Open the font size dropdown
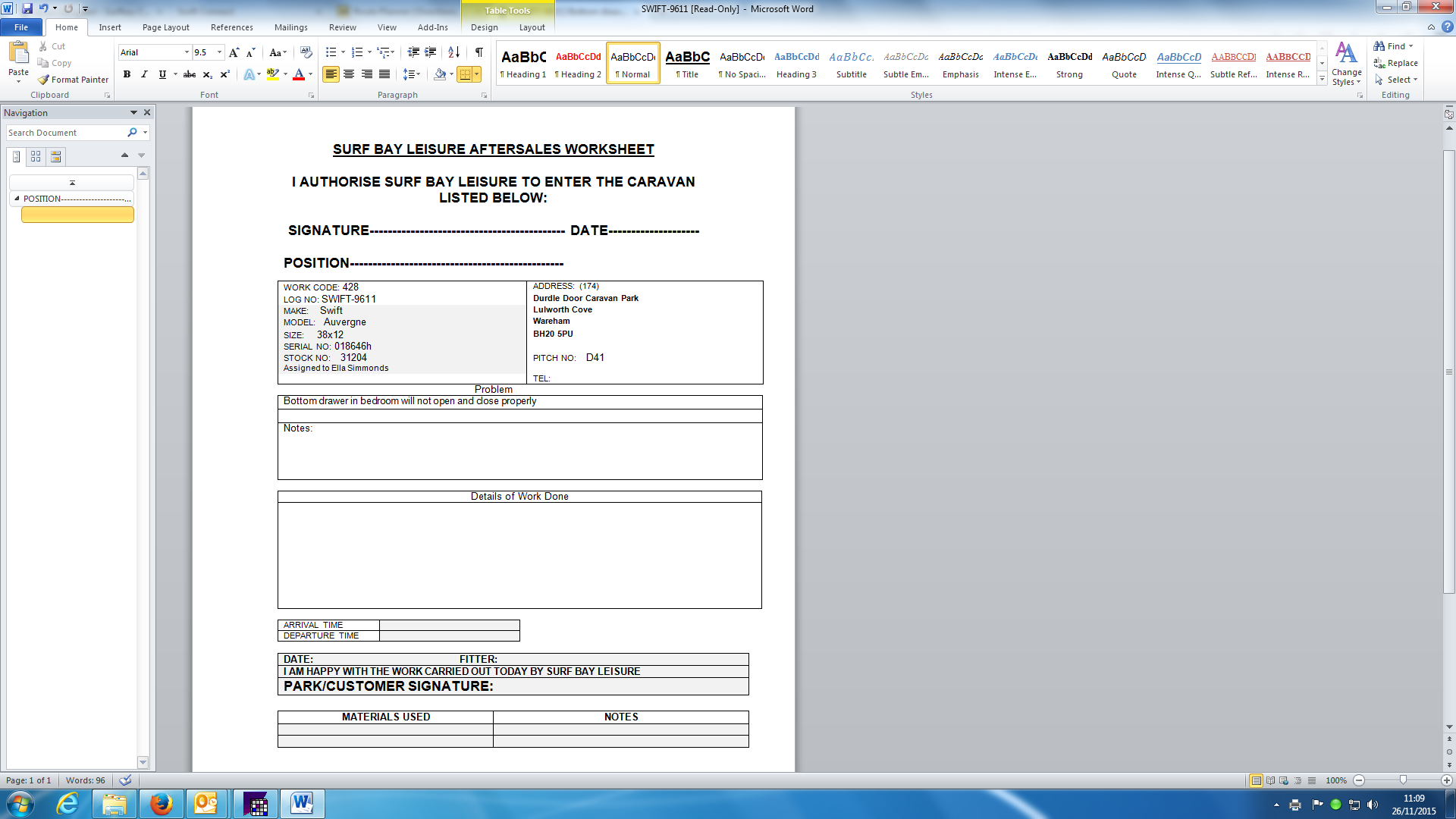Screen dimensions: 1456x819 tap(220, 52)
